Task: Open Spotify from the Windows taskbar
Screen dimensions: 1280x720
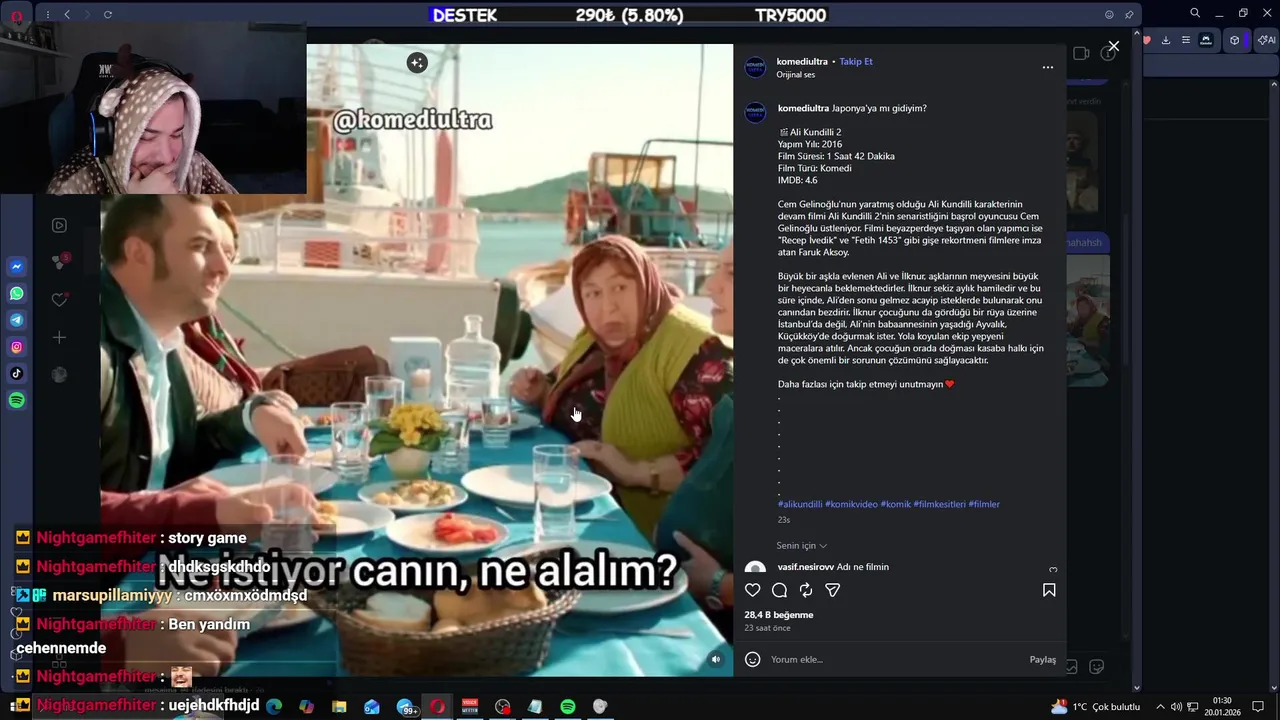Action: [x=568, y=706]
